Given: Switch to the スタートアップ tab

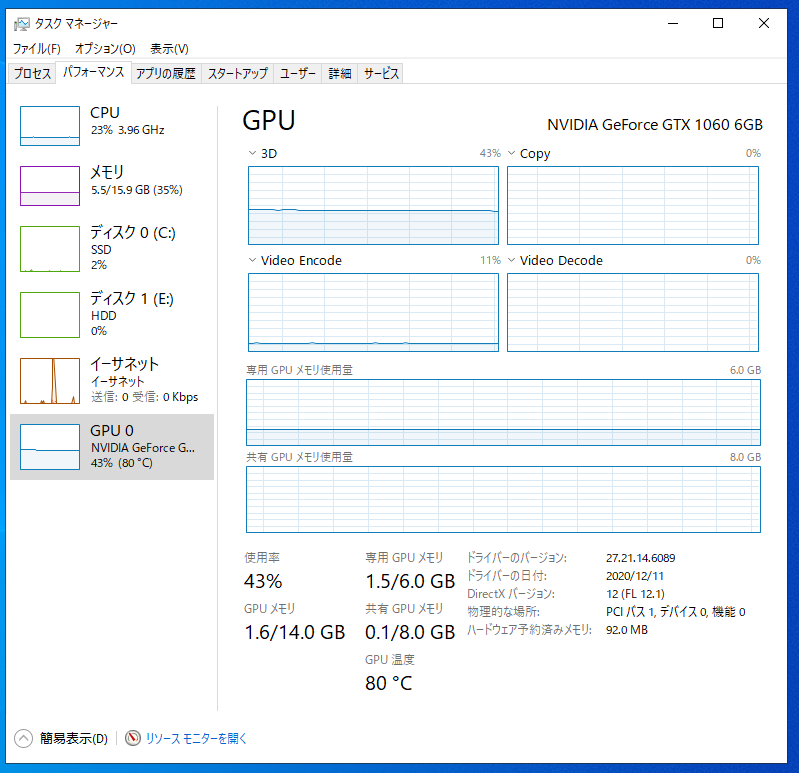Looking at the screenshot, I should 237,73.
